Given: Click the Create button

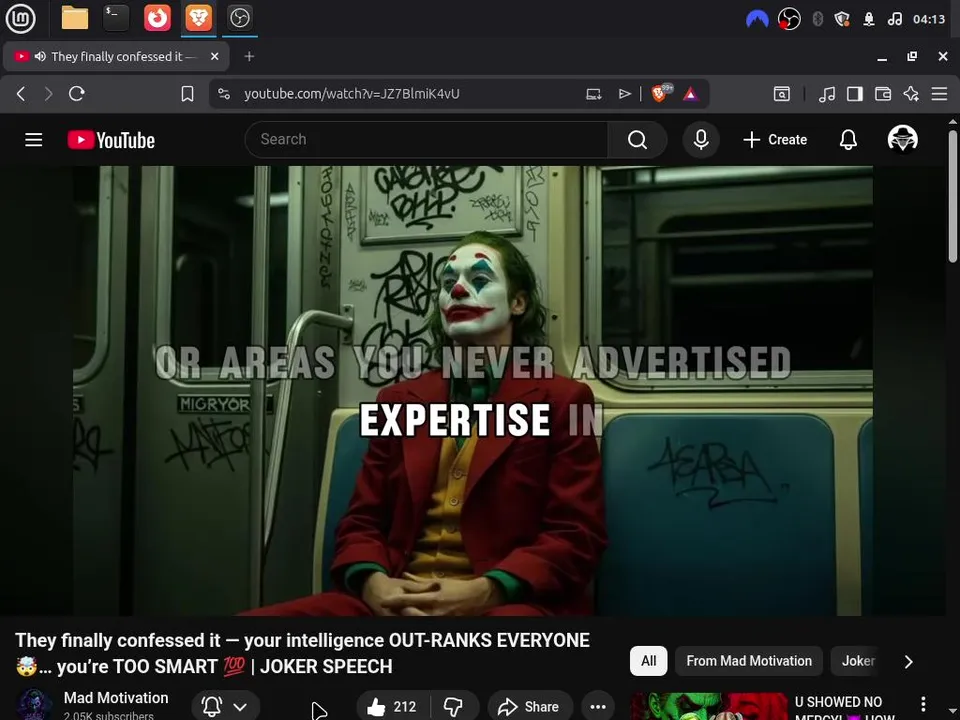Looking at the screenshot, I should pyautogui.click(x=775, y=140).
